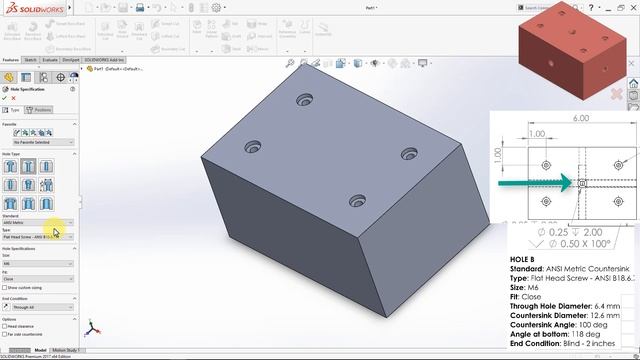Click Apply Defaults favorite icon
The image size is (640, 360).
(x=17, y=133)
